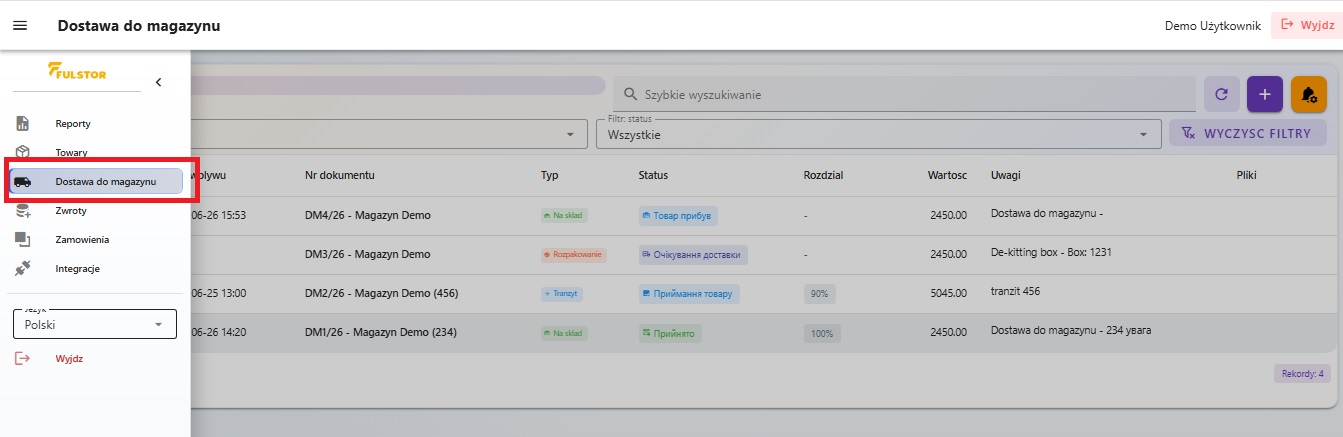Open document DM2/26 - Magazyn Demo (456)

tap(380, 293)
